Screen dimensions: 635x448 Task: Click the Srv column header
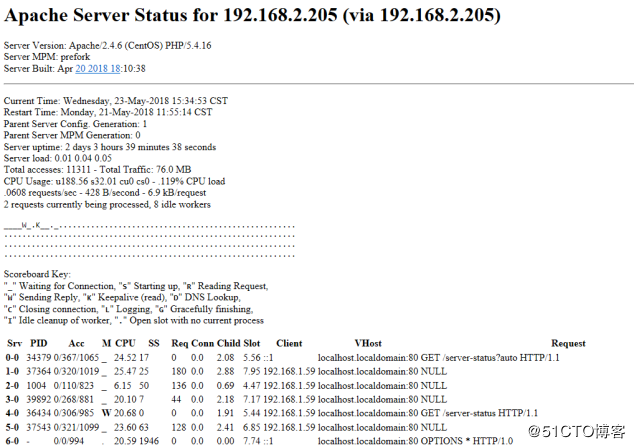pos(14,343)
